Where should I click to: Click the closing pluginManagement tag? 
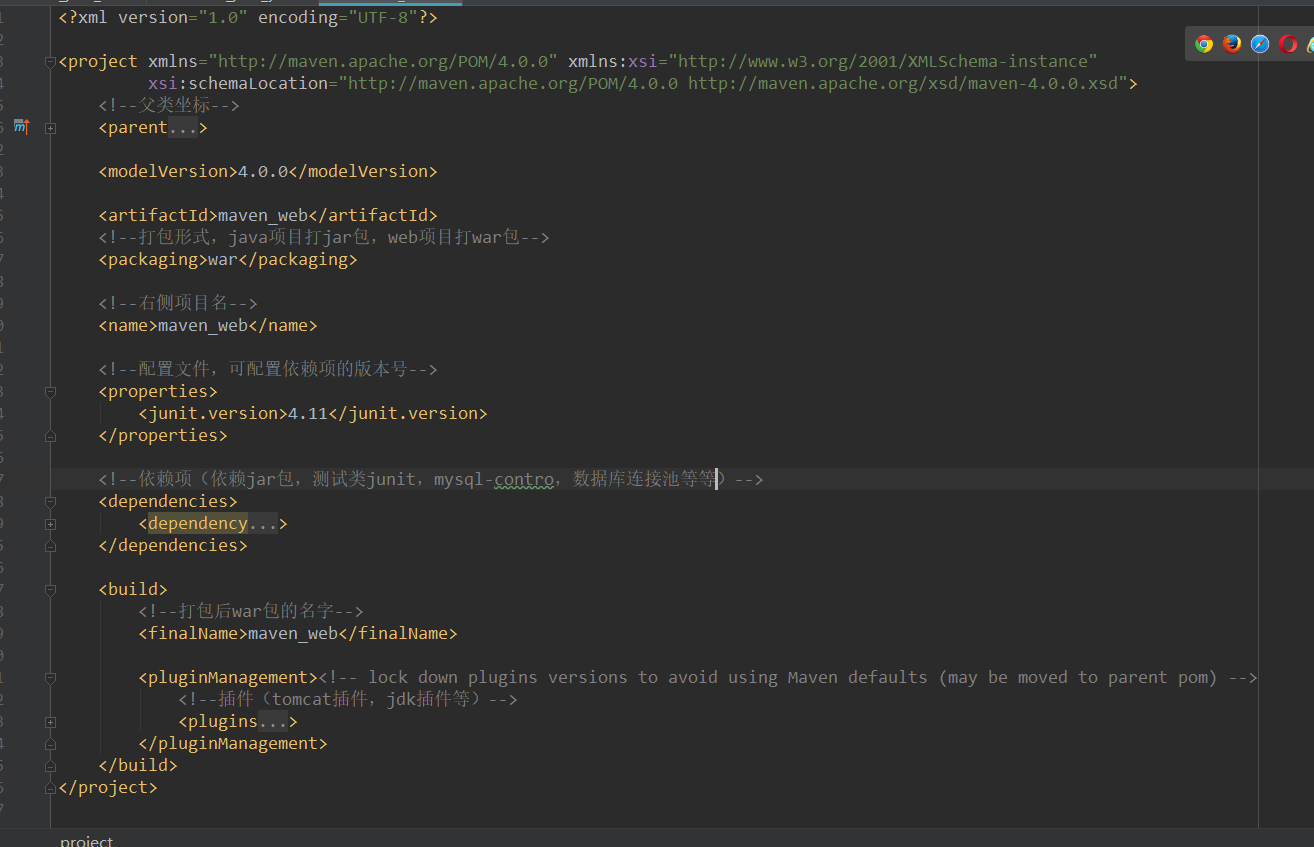(x=233, y=744)
